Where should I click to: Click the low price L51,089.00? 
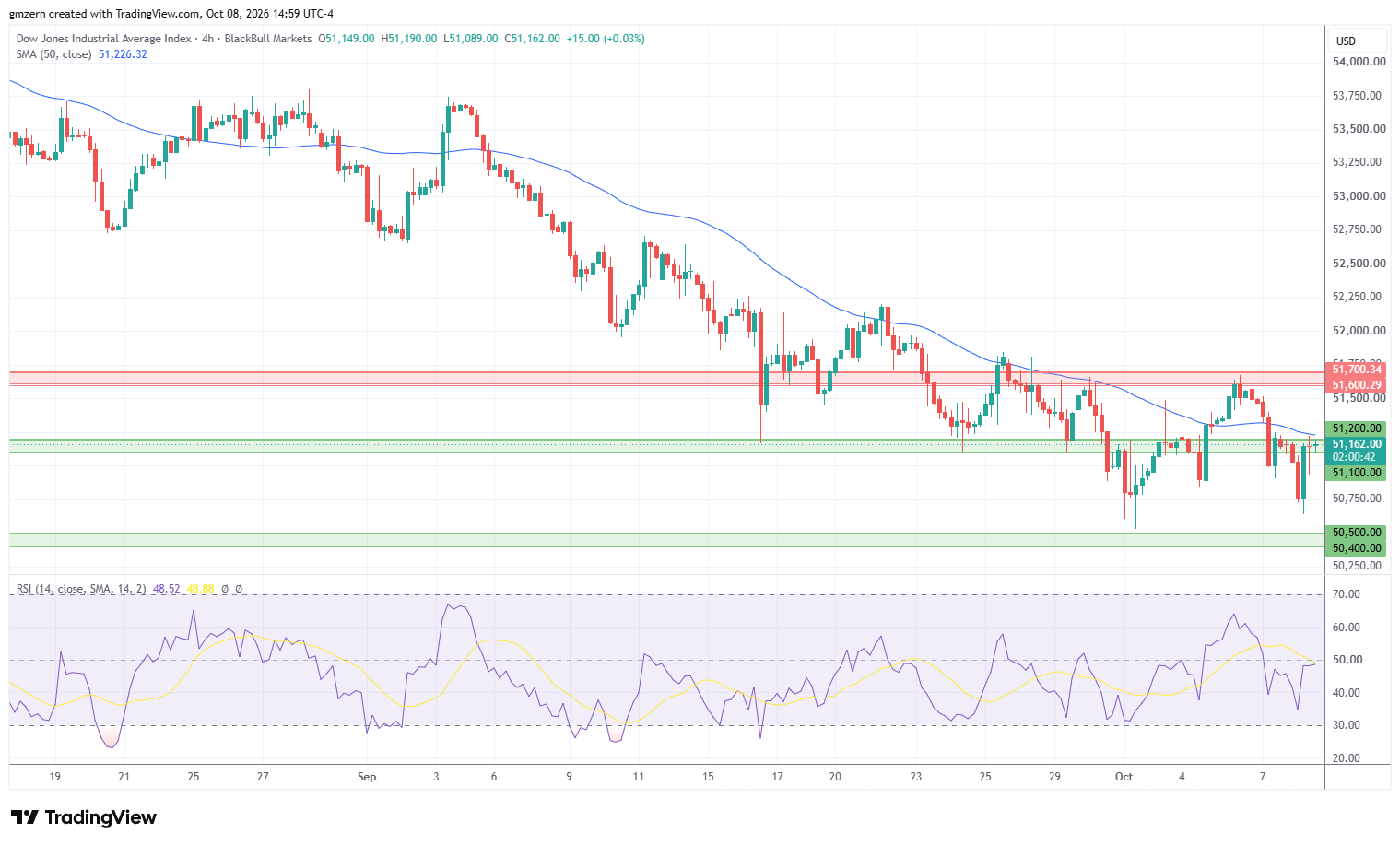470,39
